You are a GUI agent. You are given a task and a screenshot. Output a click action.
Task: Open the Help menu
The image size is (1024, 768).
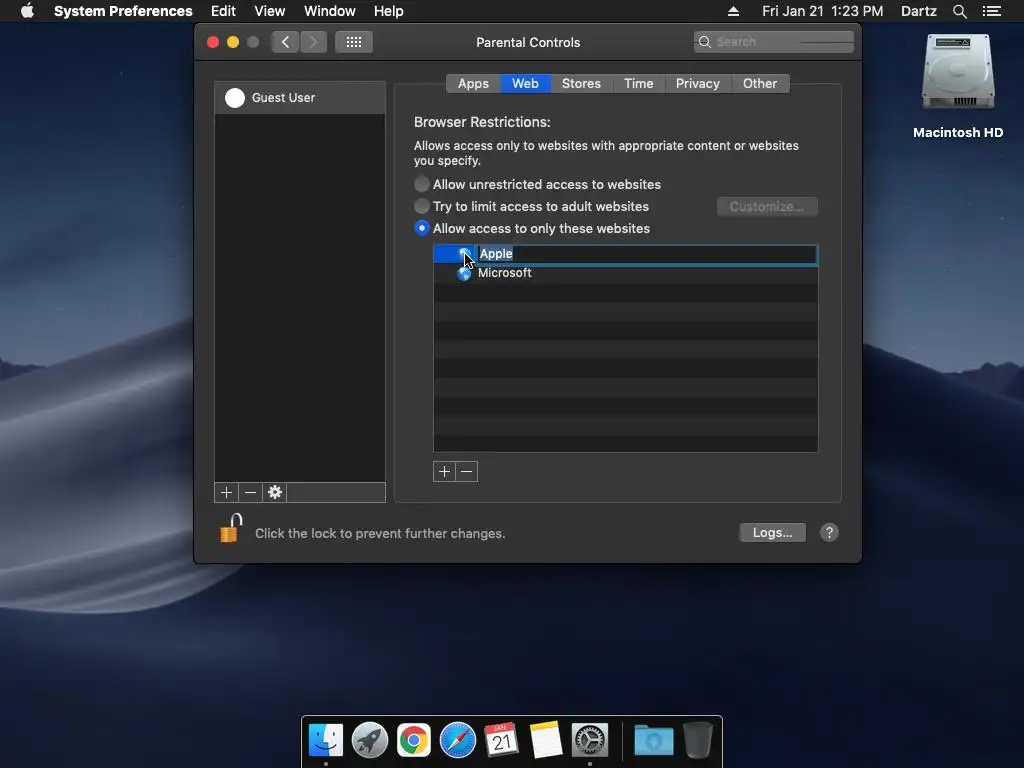pyautogui.click(x=389, y=11)
